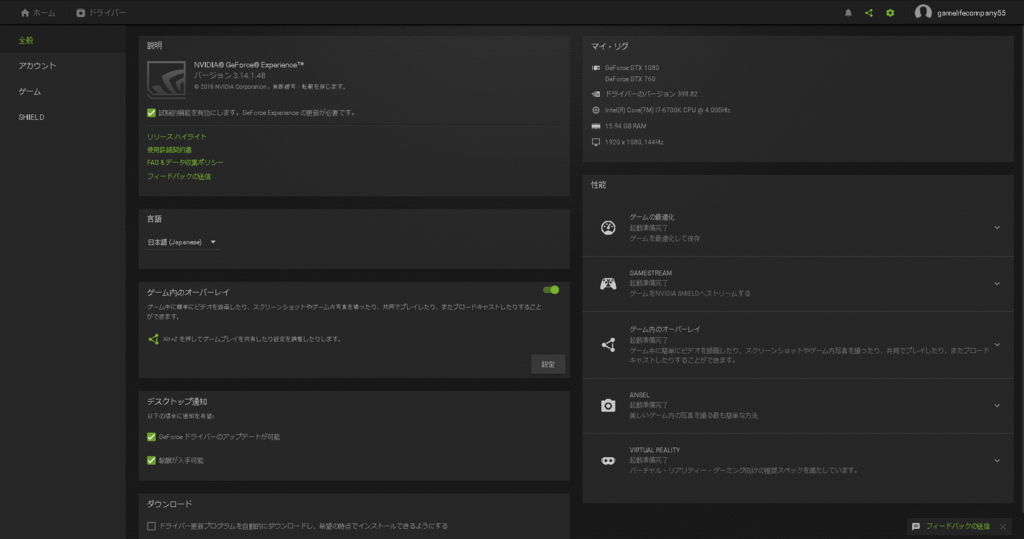Image resolution: width=1024 pixels, height=539 pixels.
Task: Close the feedback bar with X
Action: pyautogui.click(x=1003, y=527)
